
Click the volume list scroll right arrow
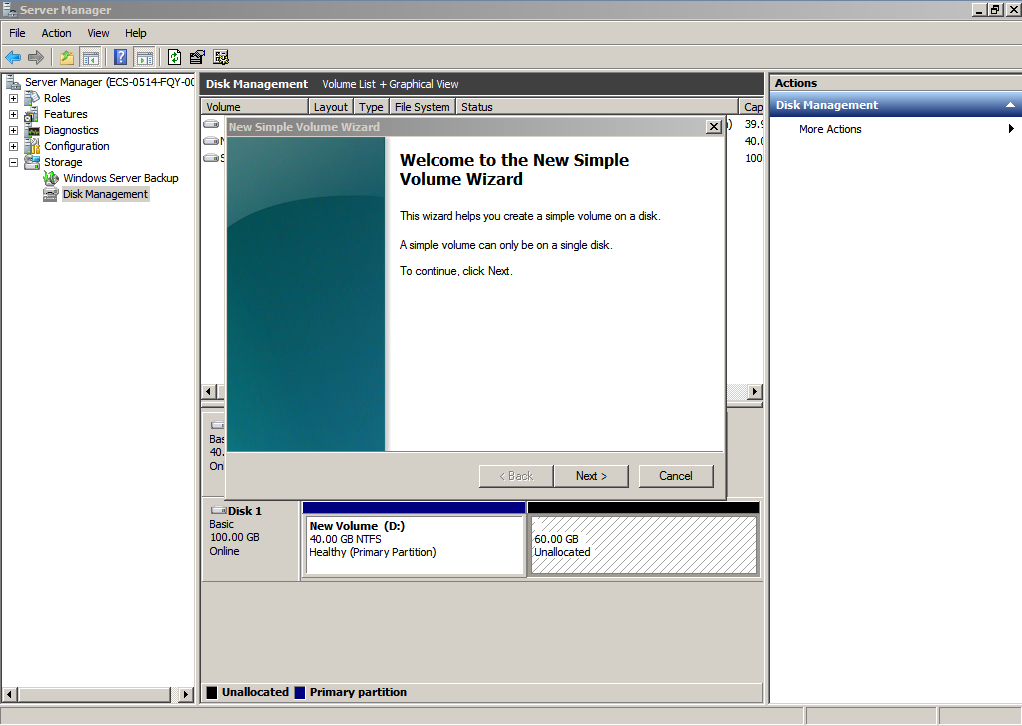pos(755,391)
